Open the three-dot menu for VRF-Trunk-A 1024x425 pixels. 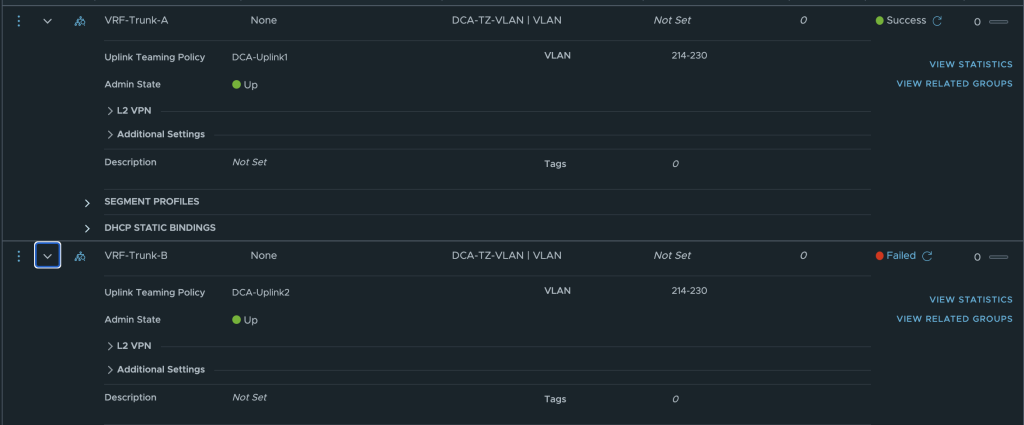pyautogui.click(x=18, y=21)
